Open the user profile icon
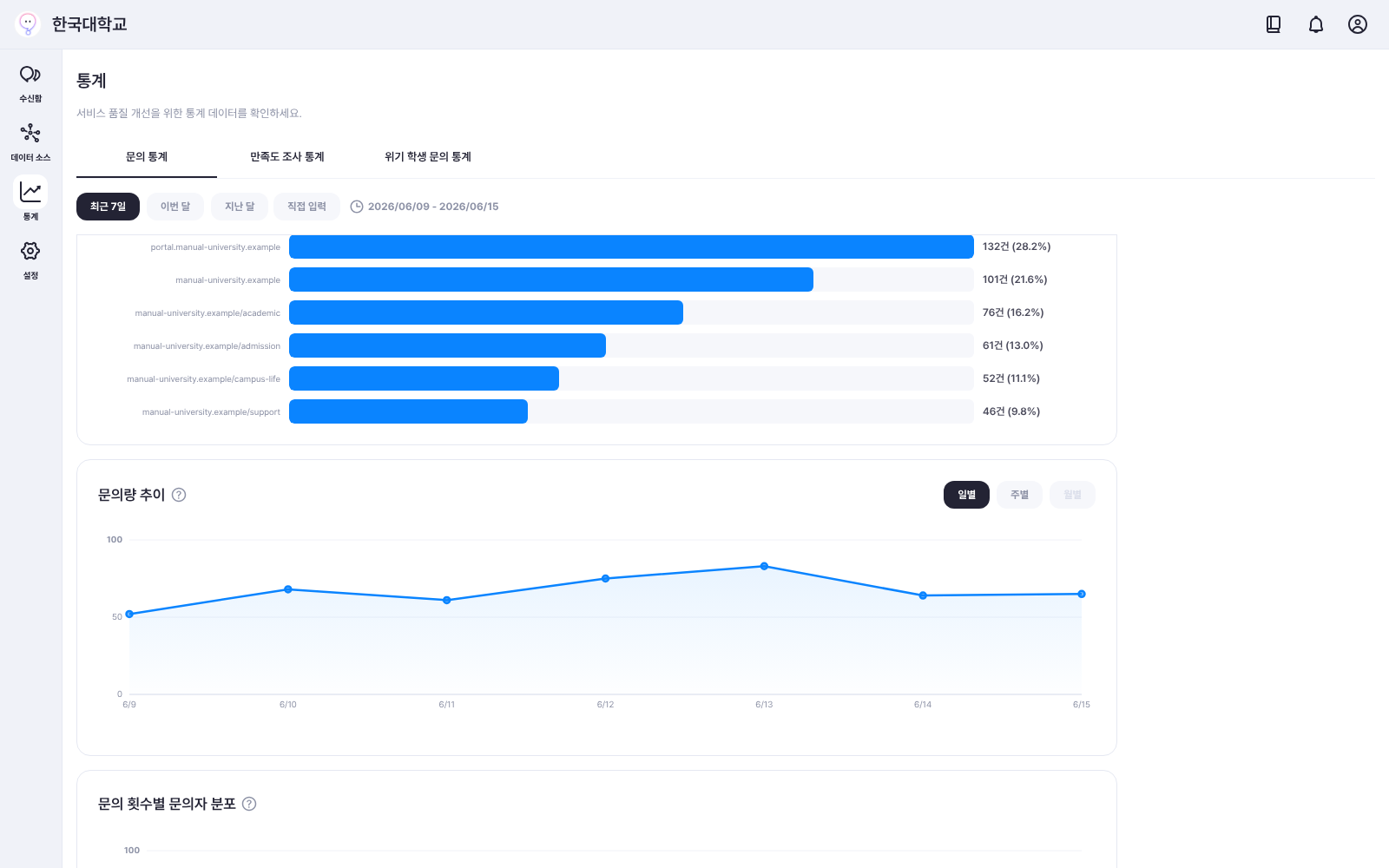 point(1358,24)
